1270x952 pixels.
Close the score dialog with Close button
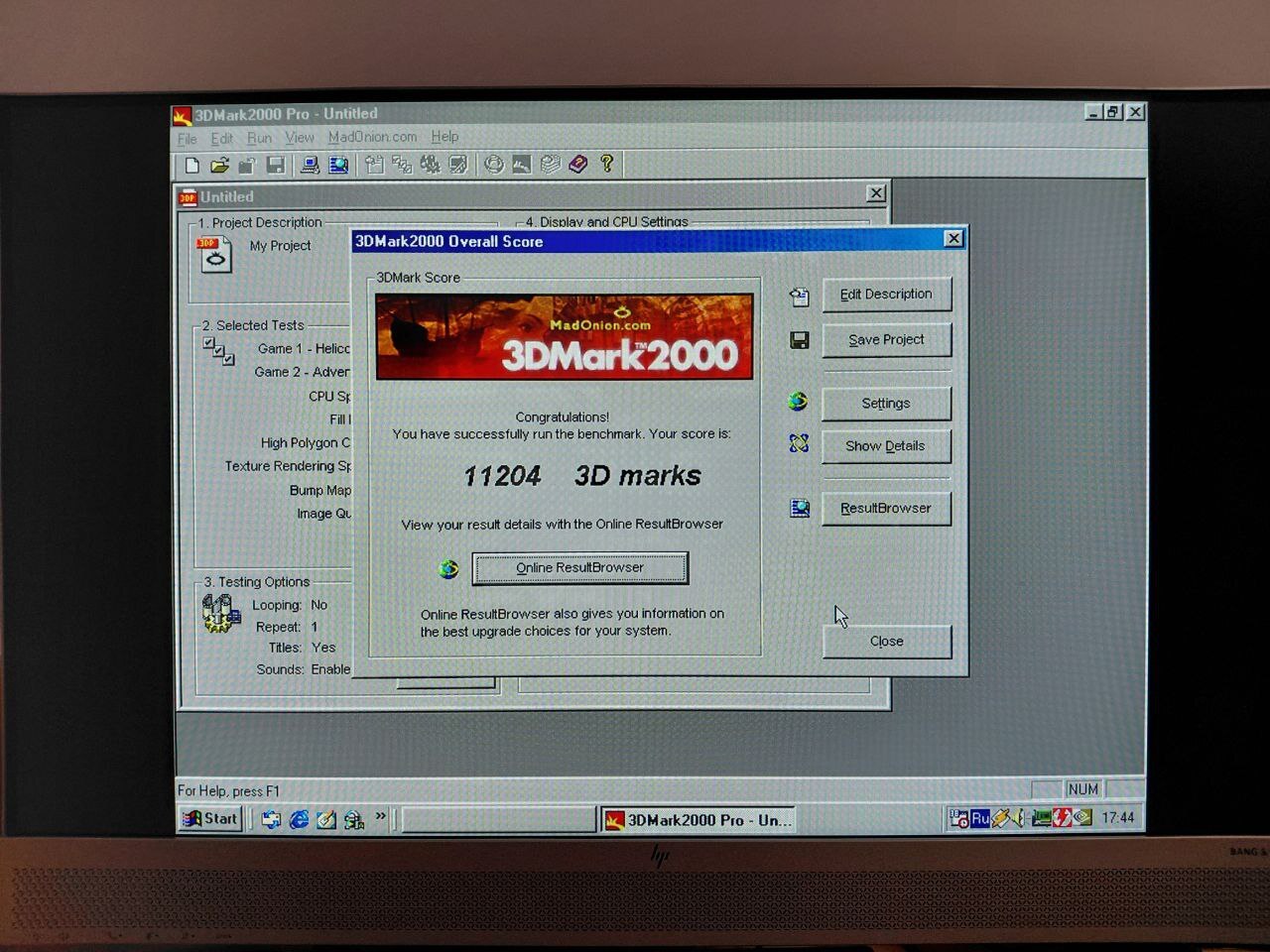point(886,642)
